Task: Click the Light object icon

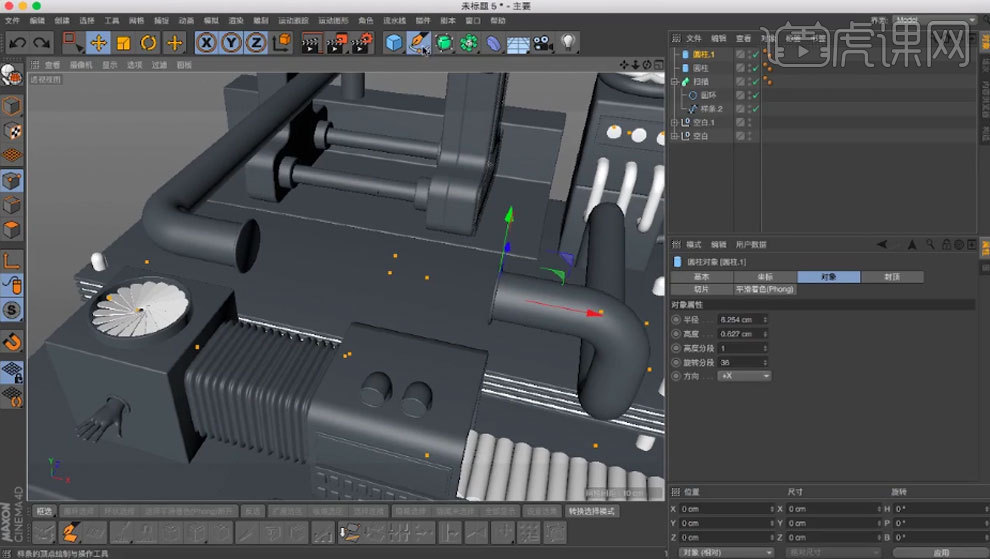Action: click(x=568, y=42)
